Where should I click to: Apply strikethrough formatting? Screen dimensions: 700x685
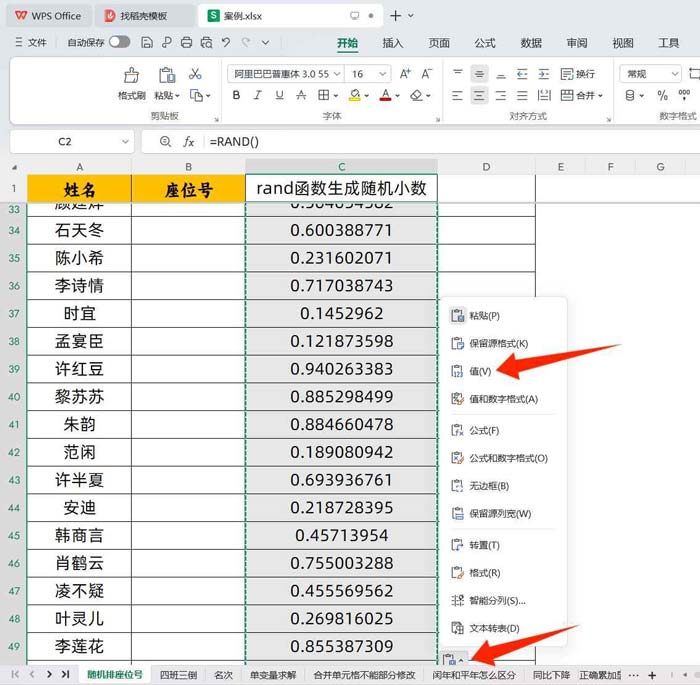[301, 95]
